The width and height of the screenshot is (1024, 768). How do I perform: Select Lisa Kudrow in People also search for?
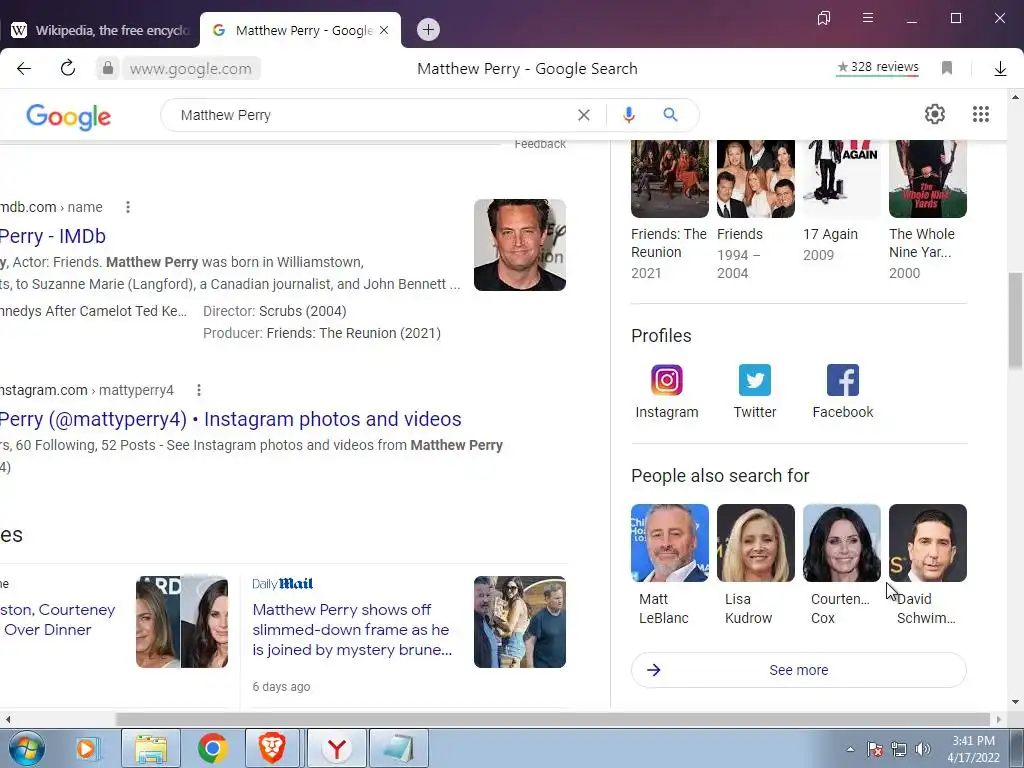pyautogui.click(x=756, y=565)
